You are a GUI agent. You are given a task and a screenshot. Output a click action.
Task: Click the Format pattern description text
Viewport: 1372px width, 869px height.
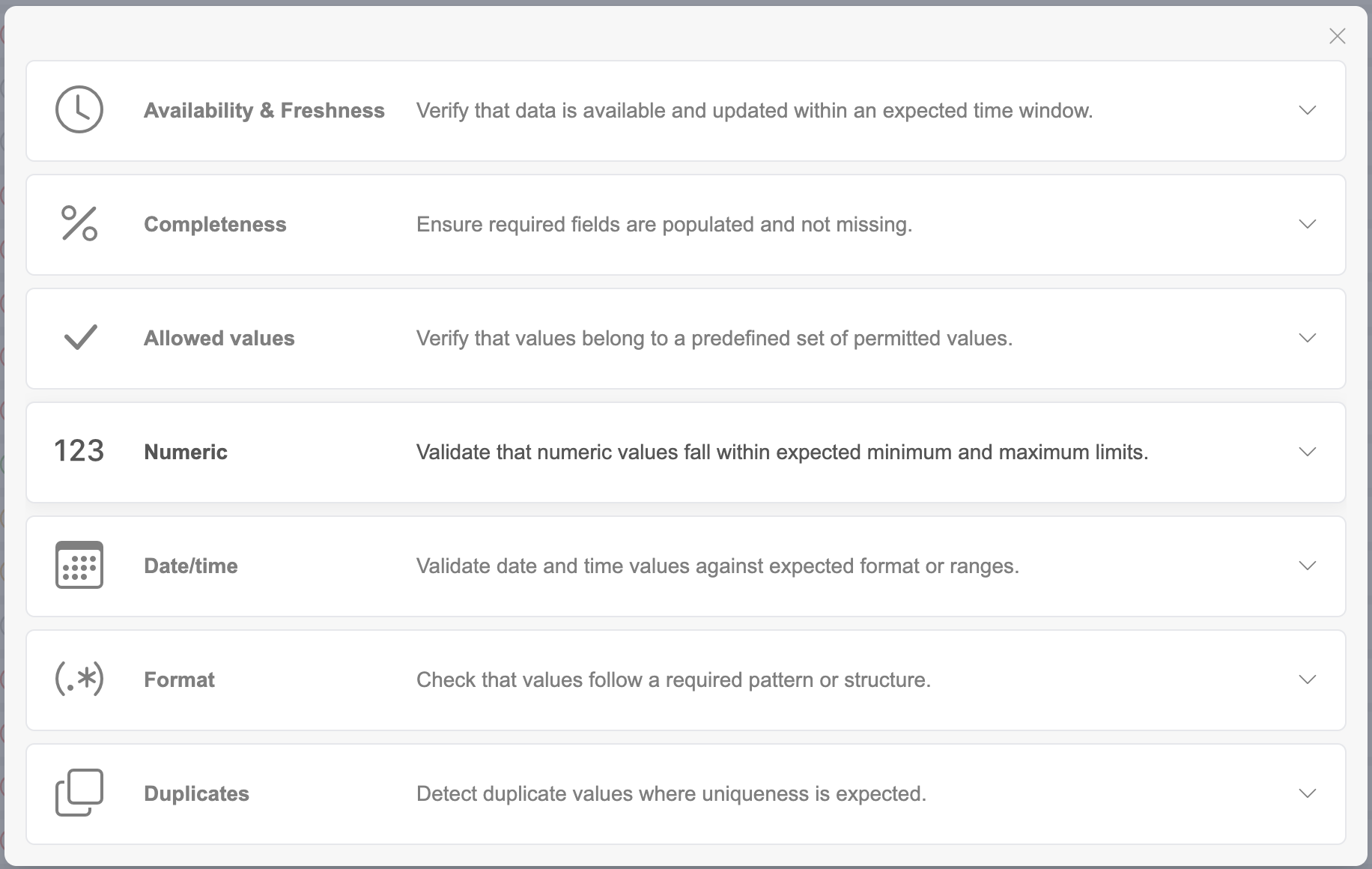(x=673, y=680)
